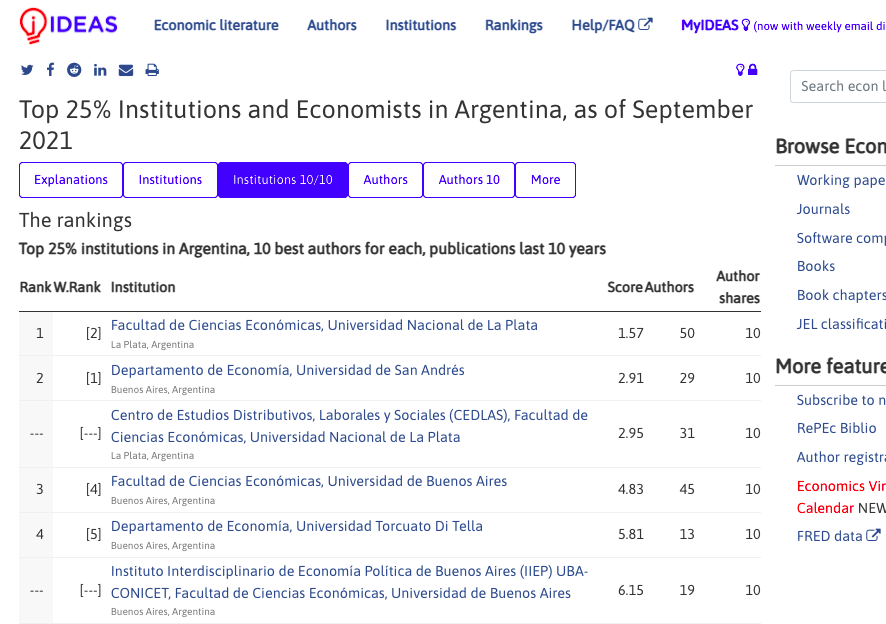The height and width of the screenshot is (624, 886).
Task: Switch to the Authors tab
Action: click(385, 180)
